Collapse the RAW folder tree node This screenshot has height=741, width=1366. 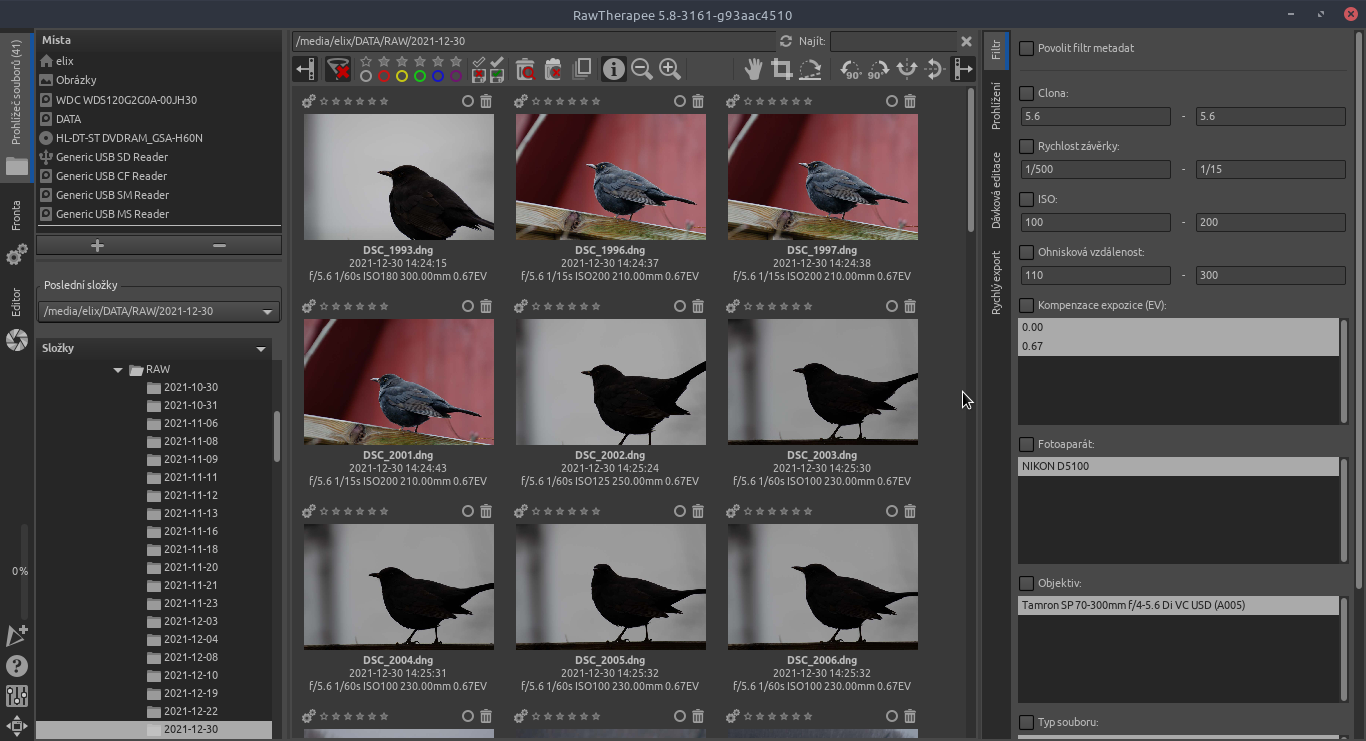tap(118, 370)
